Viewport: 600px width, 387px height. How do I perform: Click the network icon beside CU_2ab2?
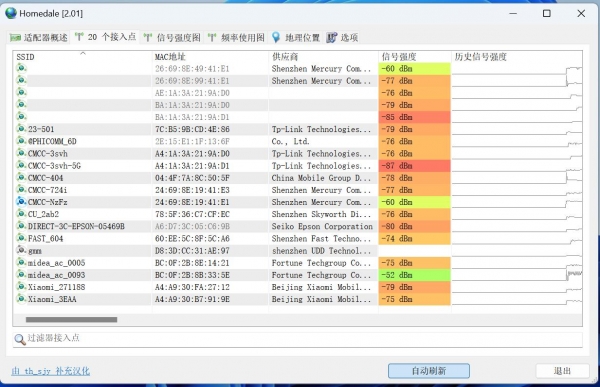(21, 214)
